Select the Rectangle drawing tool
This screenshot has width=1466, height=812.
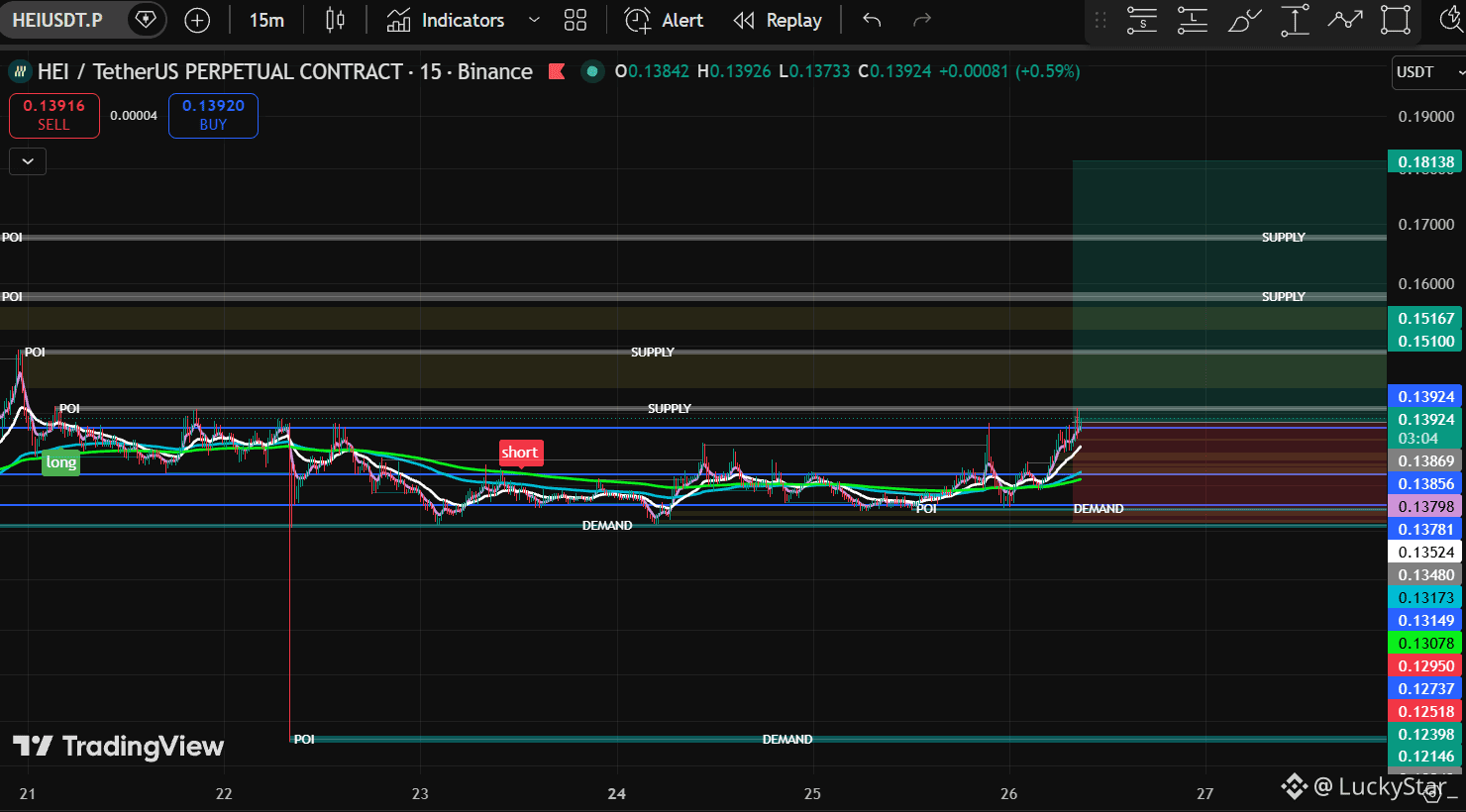[1396, 20]
